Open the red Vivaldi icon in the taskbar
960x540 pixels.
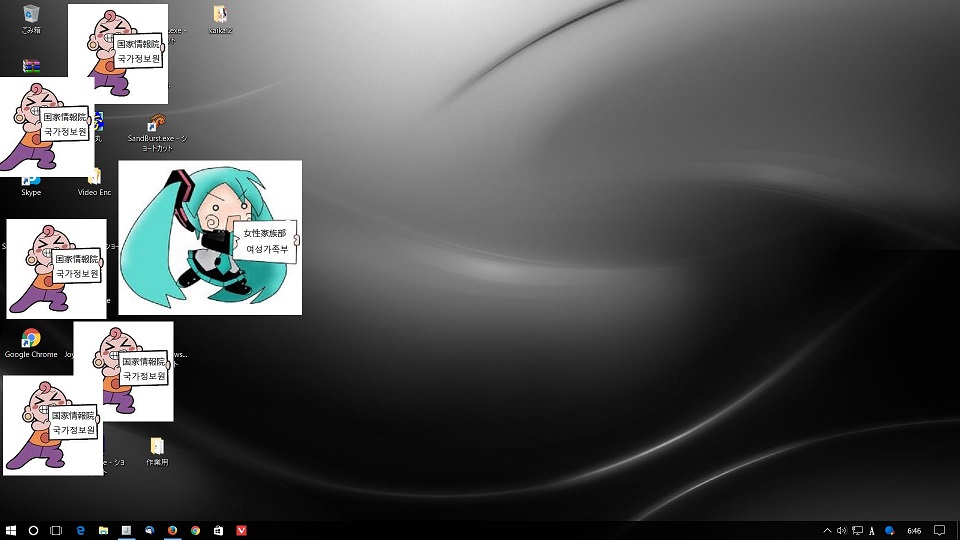click(x=241, y=530)
